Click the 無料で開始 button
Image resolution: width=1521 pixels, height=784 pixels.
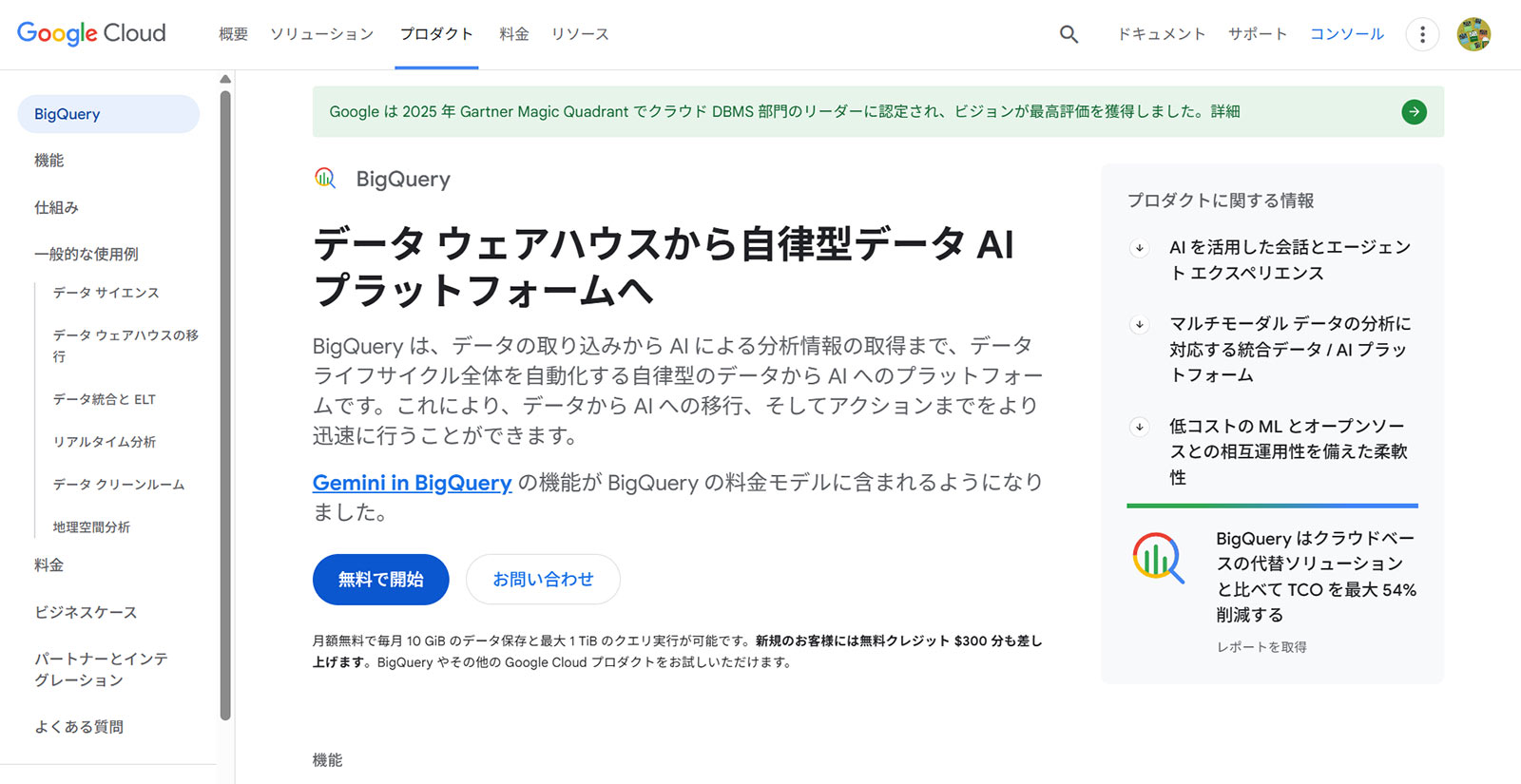pyautogui.click(x=380, y=580)
